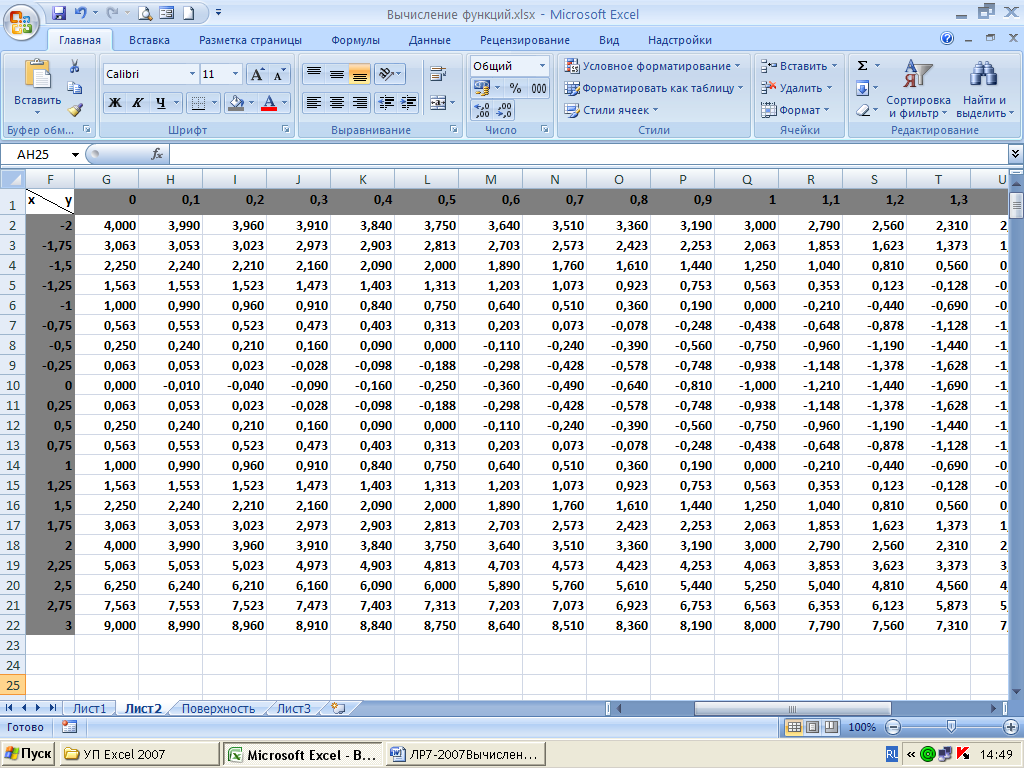This screenshot has height=768, width=1024.
Task: Open УП Excel 2007 taskbar folder
Action: (x=139, y=754)
